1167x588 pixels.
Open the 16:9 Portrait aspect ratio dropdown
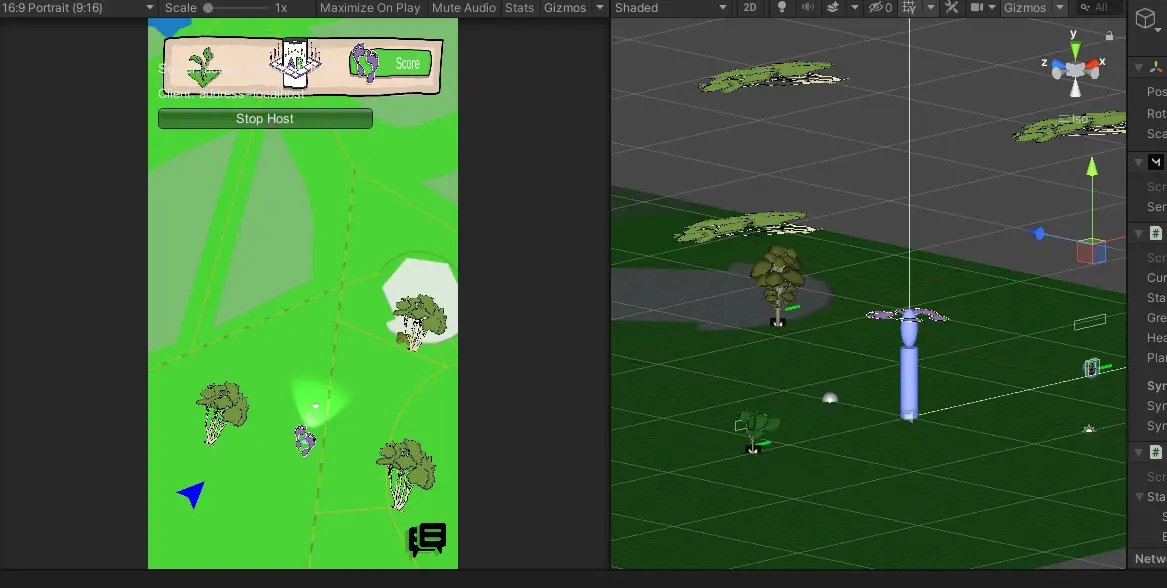(x=78, y=8)
